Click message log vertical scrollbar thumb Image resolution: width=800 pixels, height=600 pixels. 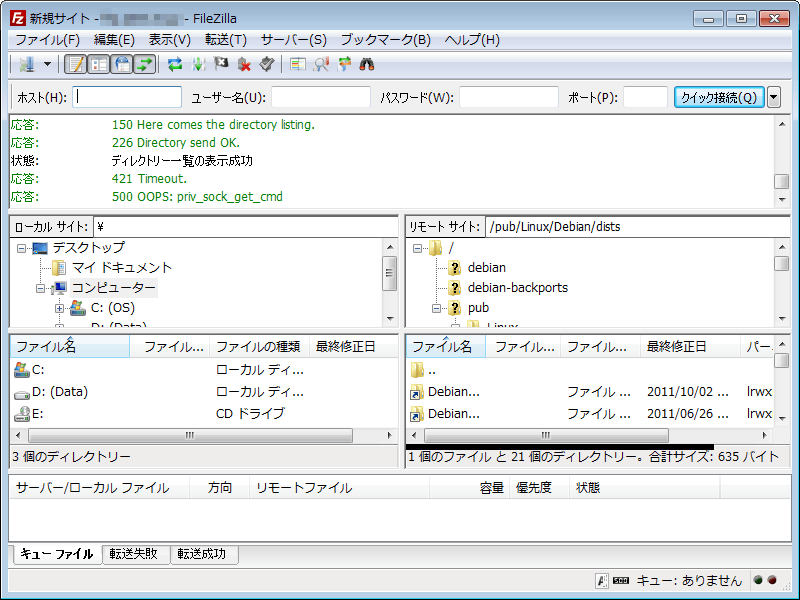(781, 181)
